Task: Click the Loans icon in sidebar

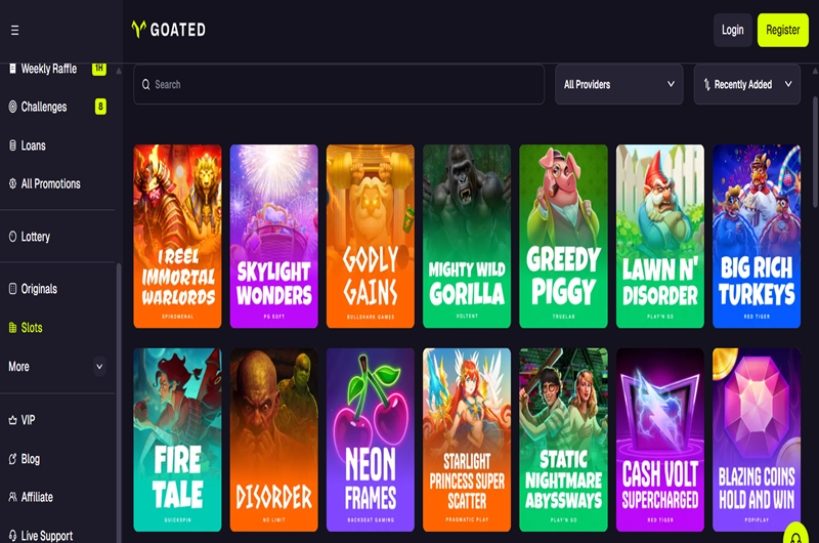Action: [13, 145]
